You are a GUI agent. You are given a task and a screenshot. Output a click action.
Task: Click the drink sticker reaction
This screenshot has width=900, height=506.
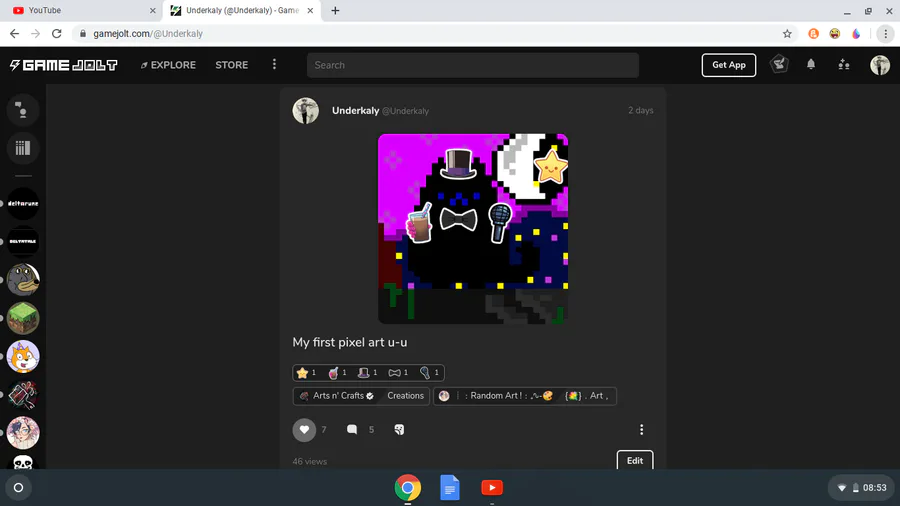click(337, 373)
